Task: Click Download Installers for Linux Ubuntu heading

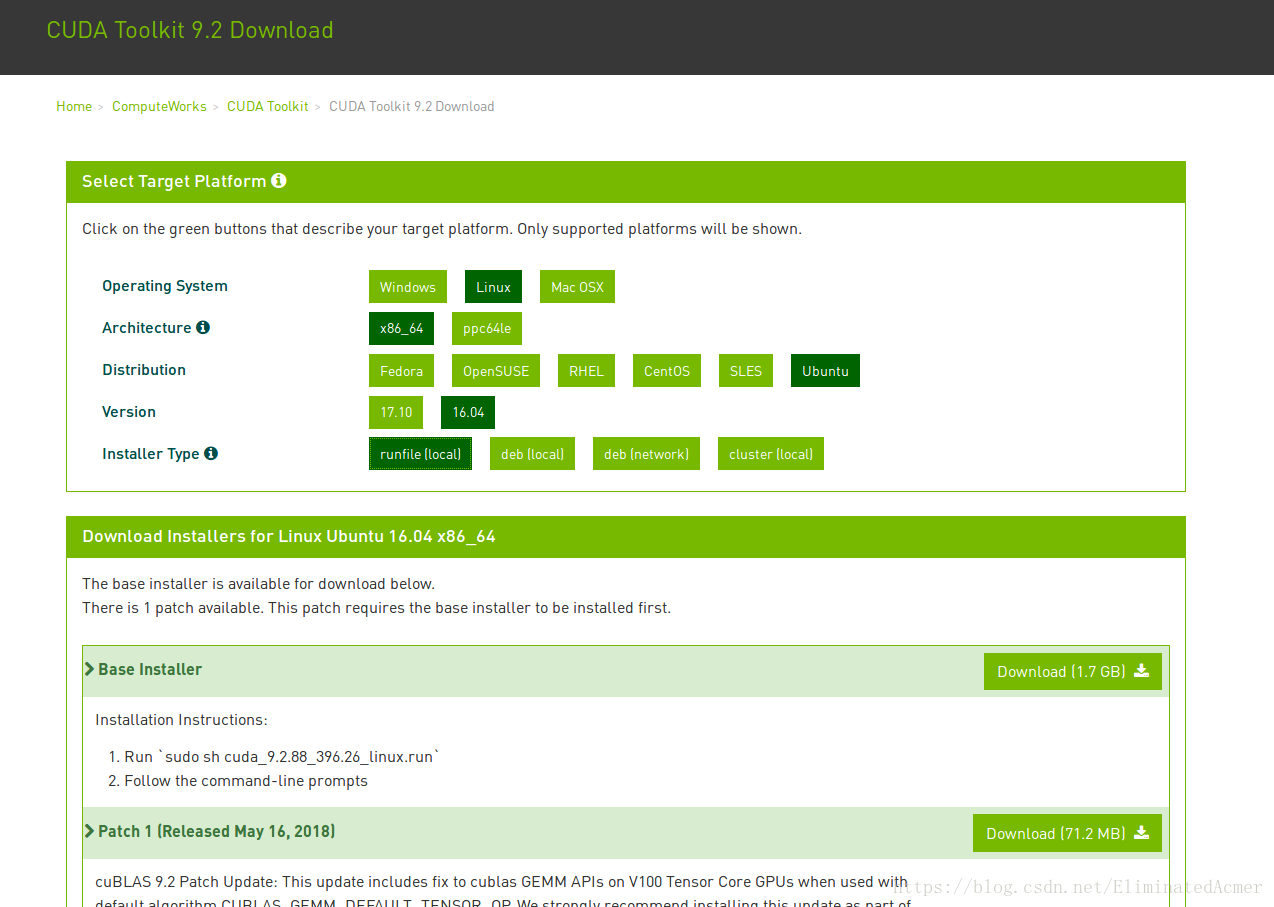Action: (289, 536)
